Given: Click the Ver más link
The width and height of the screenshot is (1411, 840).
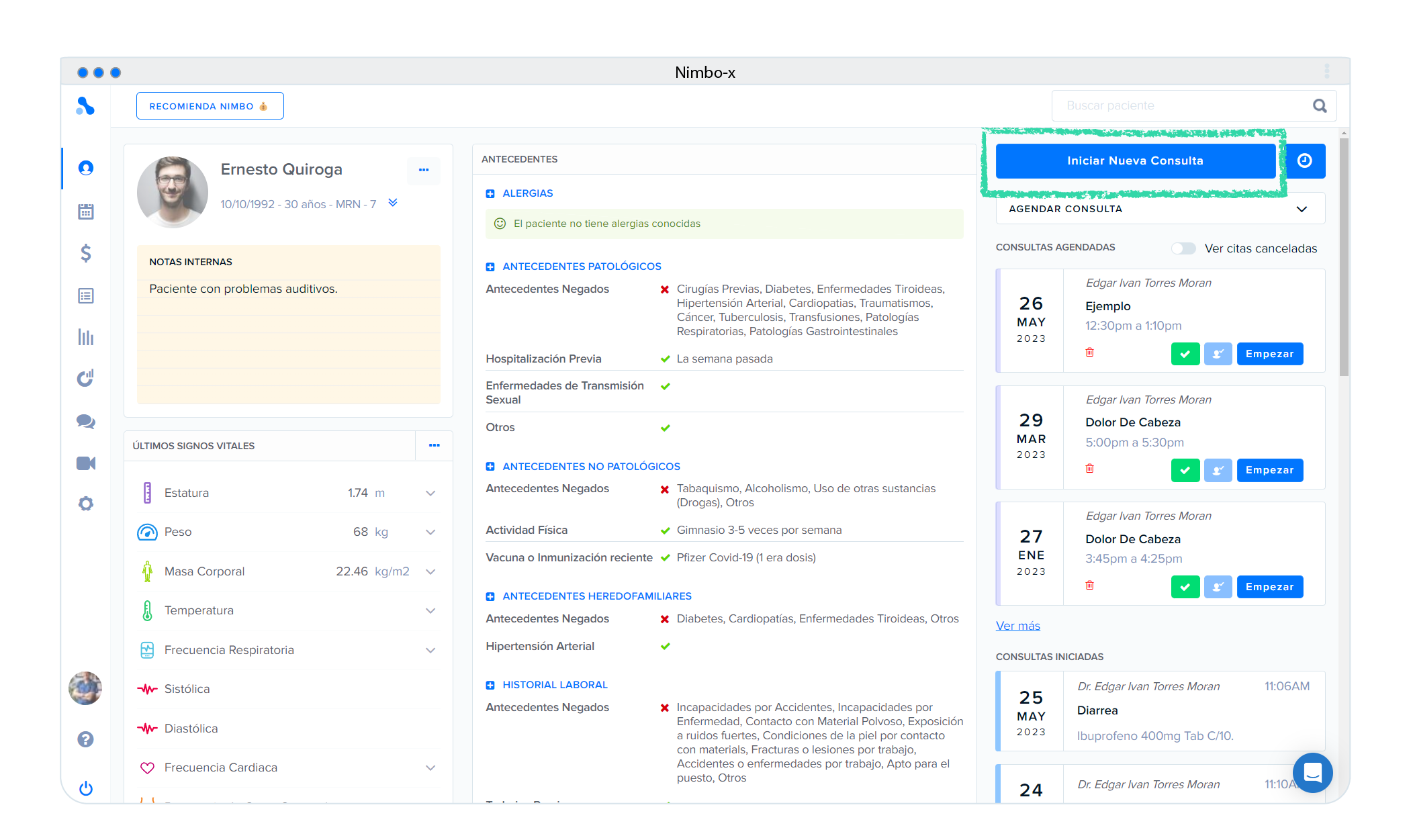Looking at the screenshot, I should pos(1017,626).
